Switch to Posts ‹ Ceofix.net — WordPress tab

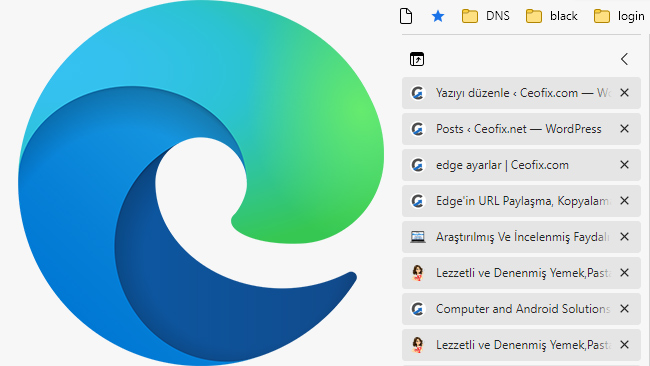pyautogui.click(x=521, y=129)
